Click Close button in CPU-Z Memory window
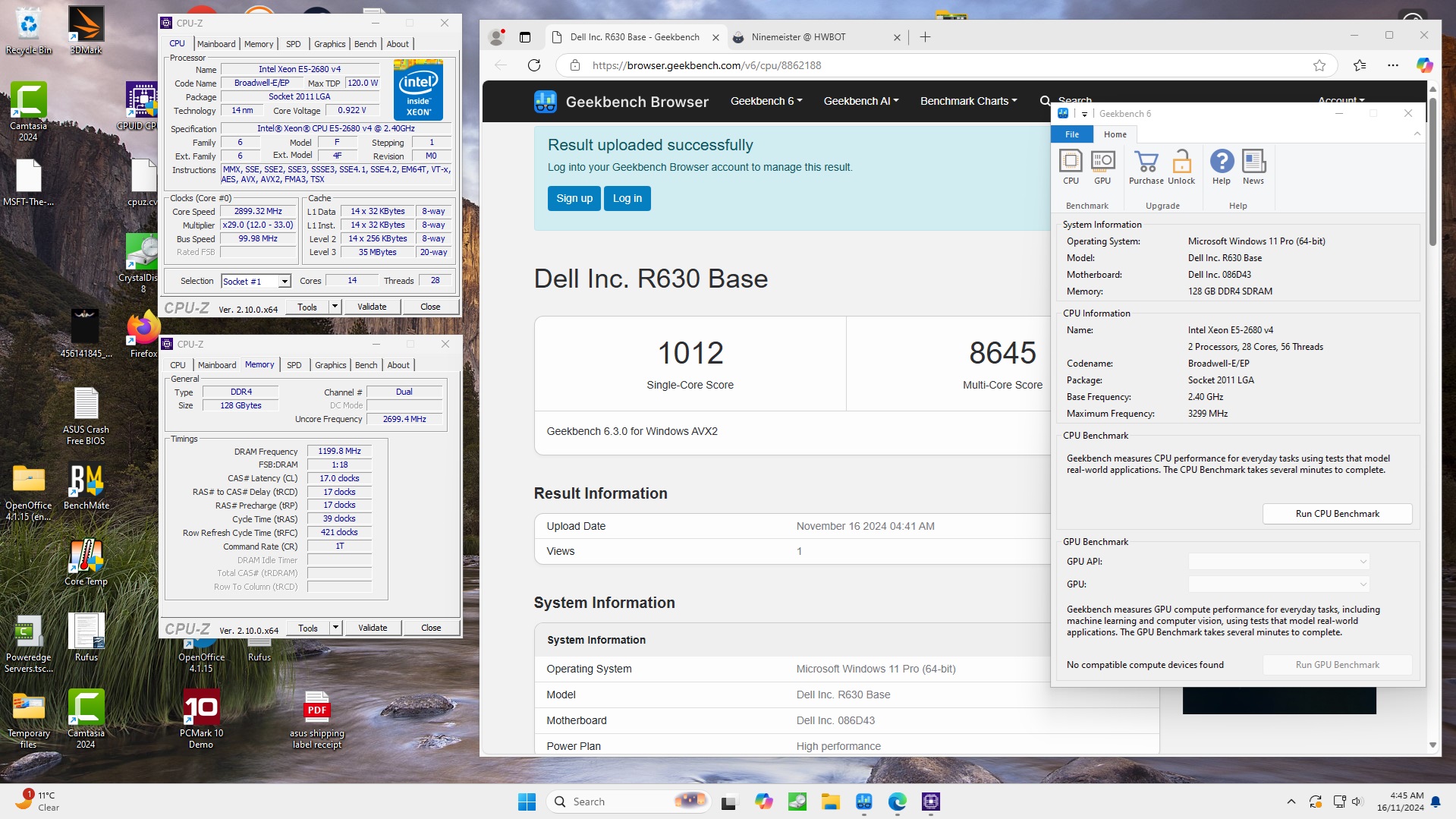The width and height of the screenshot is (1456, 819). (431, 628)
